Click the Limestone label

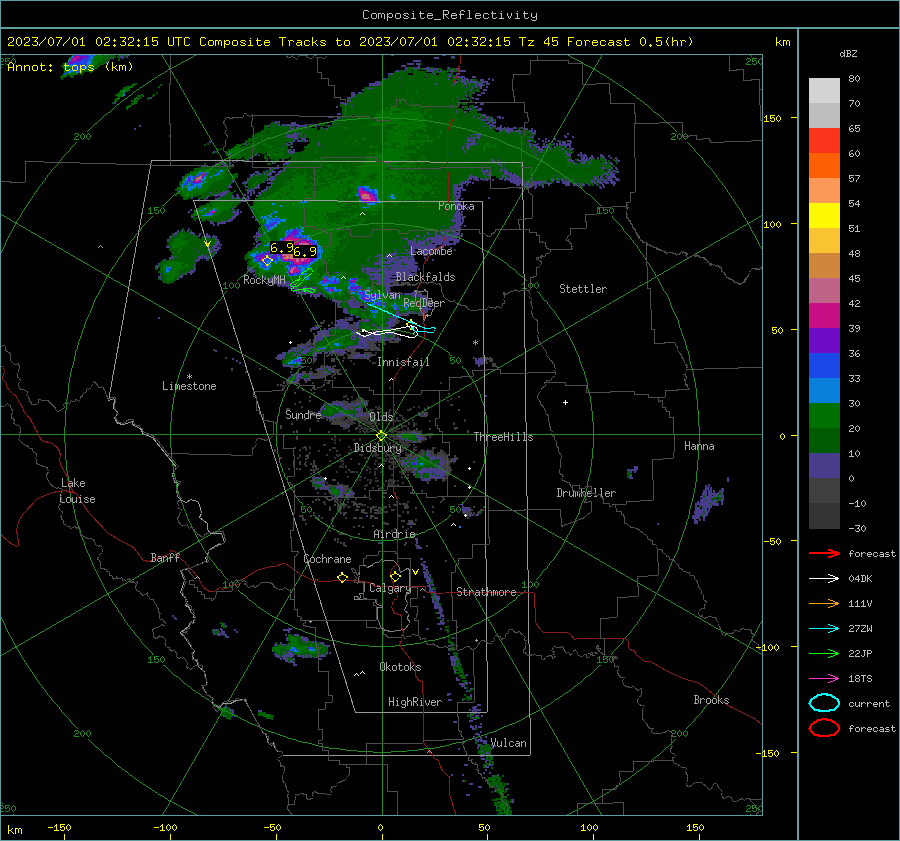[189, 386]
